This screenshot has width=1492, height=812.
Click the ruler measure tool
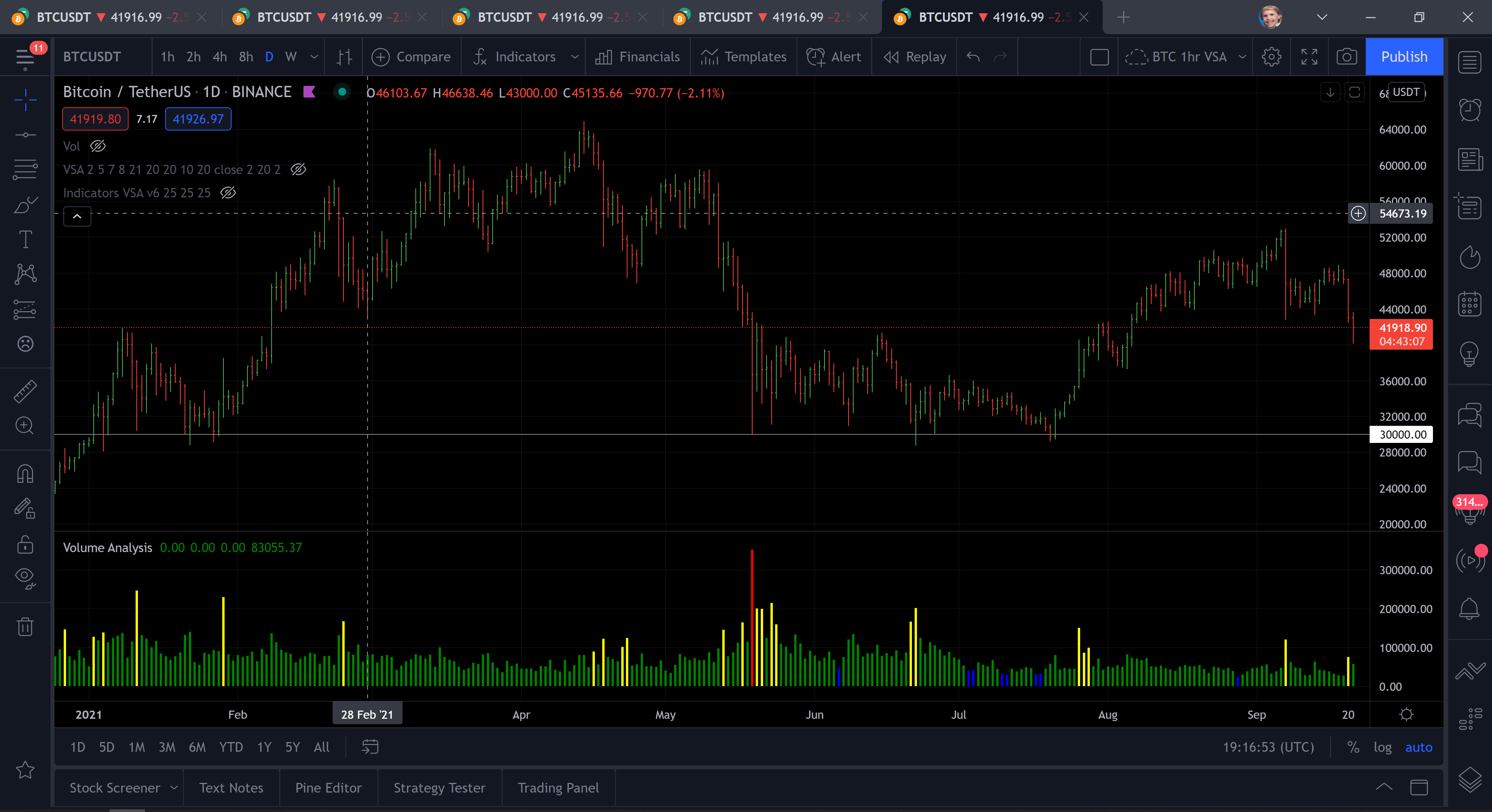pos(25,392)
